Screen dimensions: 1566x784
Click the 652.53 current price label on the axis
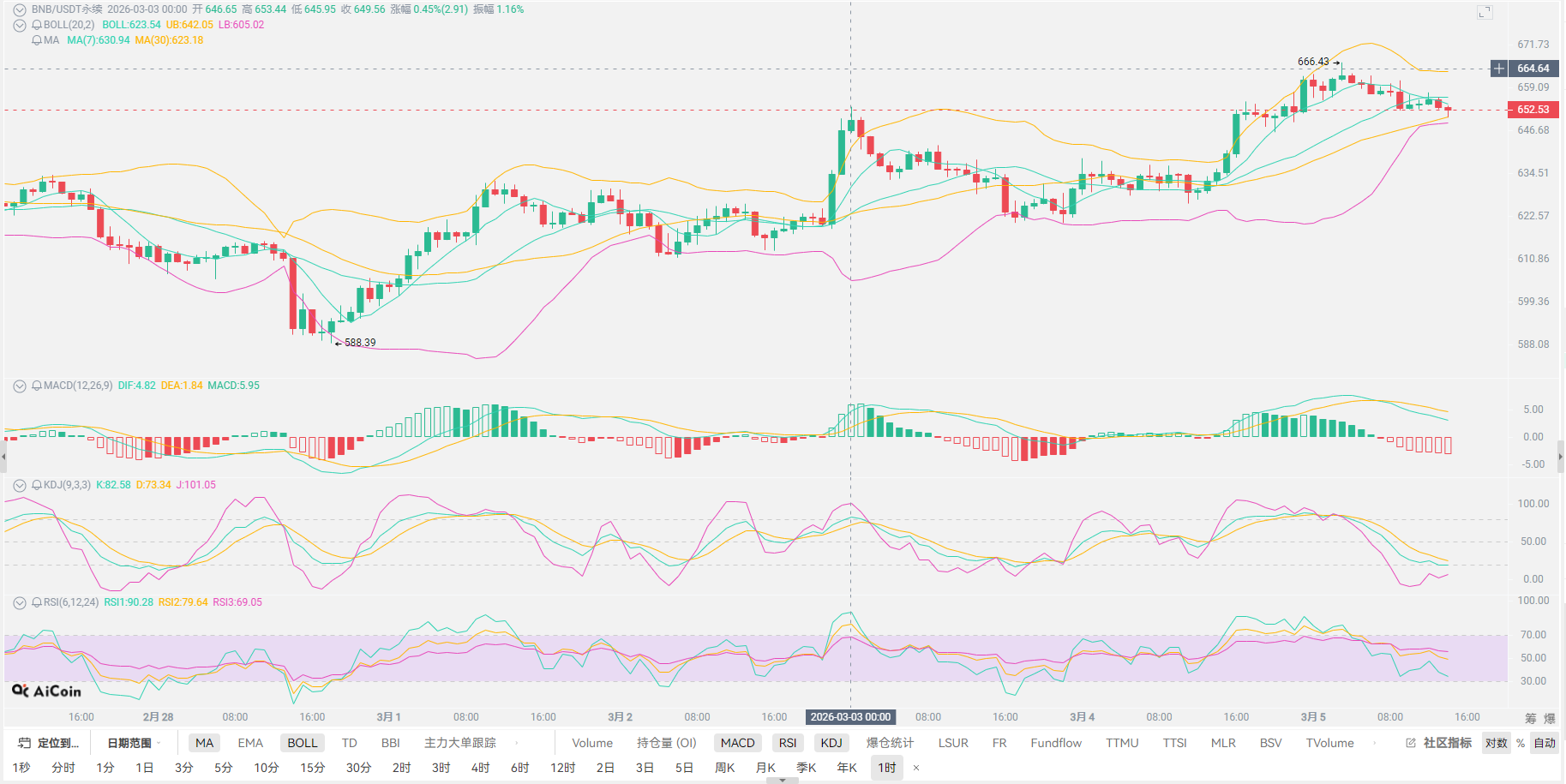[x=1533, y=110]
